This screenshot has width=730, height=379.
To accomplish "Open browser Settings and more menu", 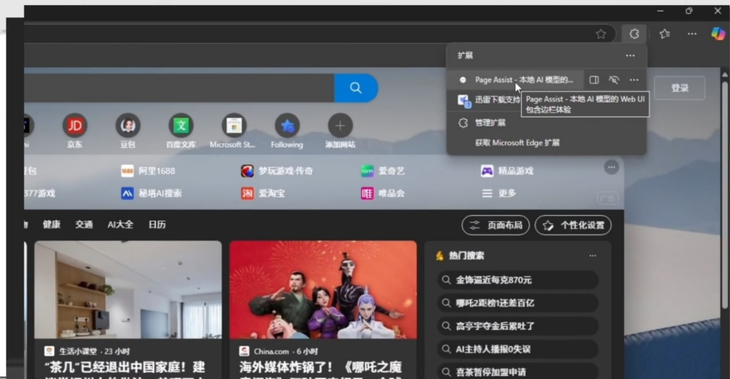I will (692, 34).
